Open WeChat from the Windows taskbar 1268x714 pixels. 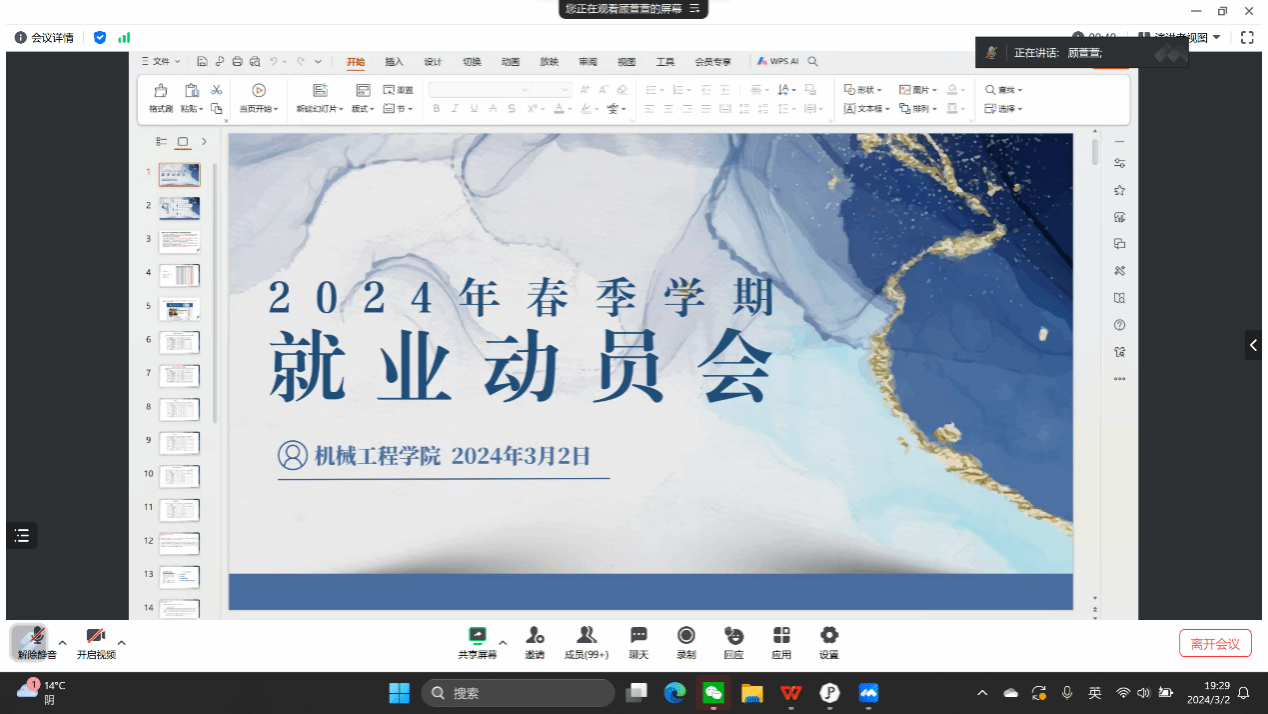click(x=713, y=692)
